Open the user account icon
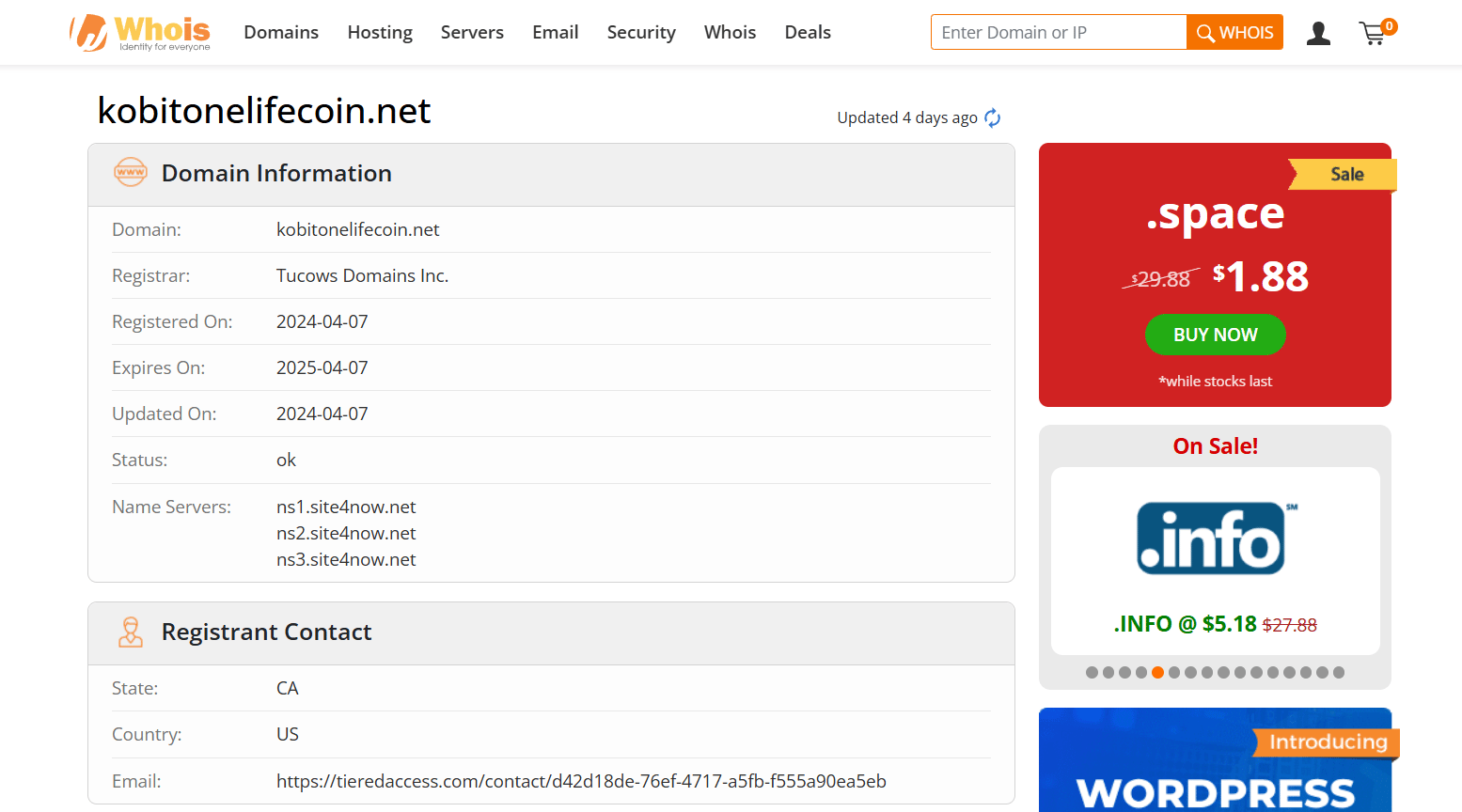The image size is (1462, 812). click(x=1318, y=34)
